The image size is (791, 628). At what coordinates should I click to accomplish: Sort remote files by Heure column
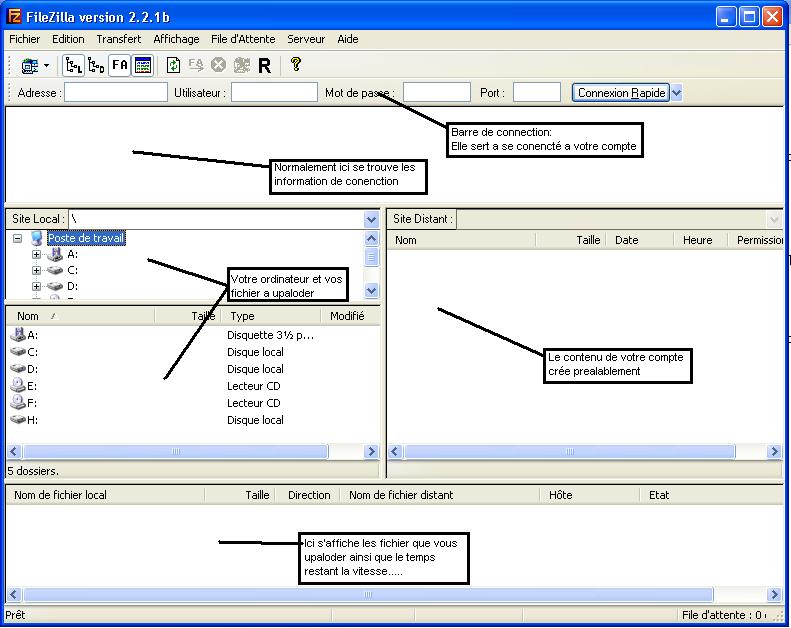pos(701,241)
